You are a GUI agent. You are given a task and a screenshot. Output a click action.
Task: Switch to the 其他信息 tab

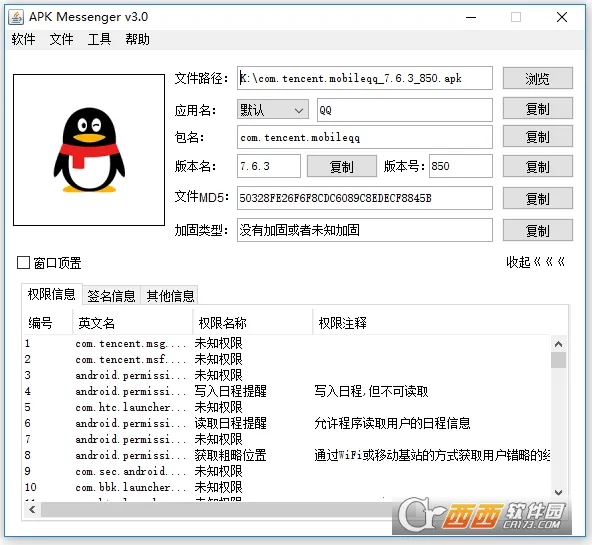[170, 296]
